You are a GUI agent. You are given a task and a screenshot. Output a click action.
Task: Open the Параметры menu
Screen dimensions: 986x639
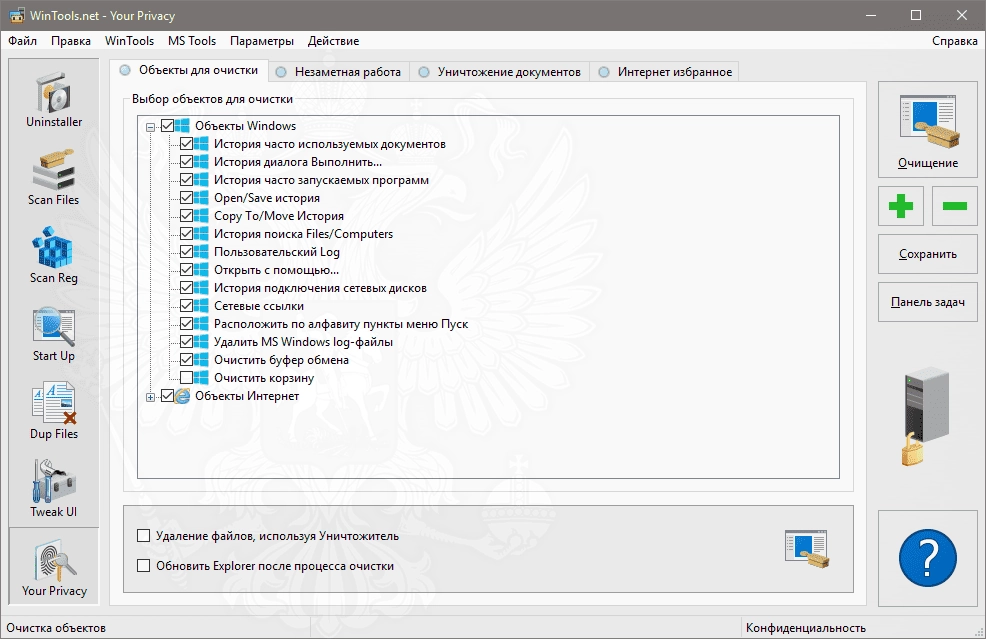coord(262,41)
